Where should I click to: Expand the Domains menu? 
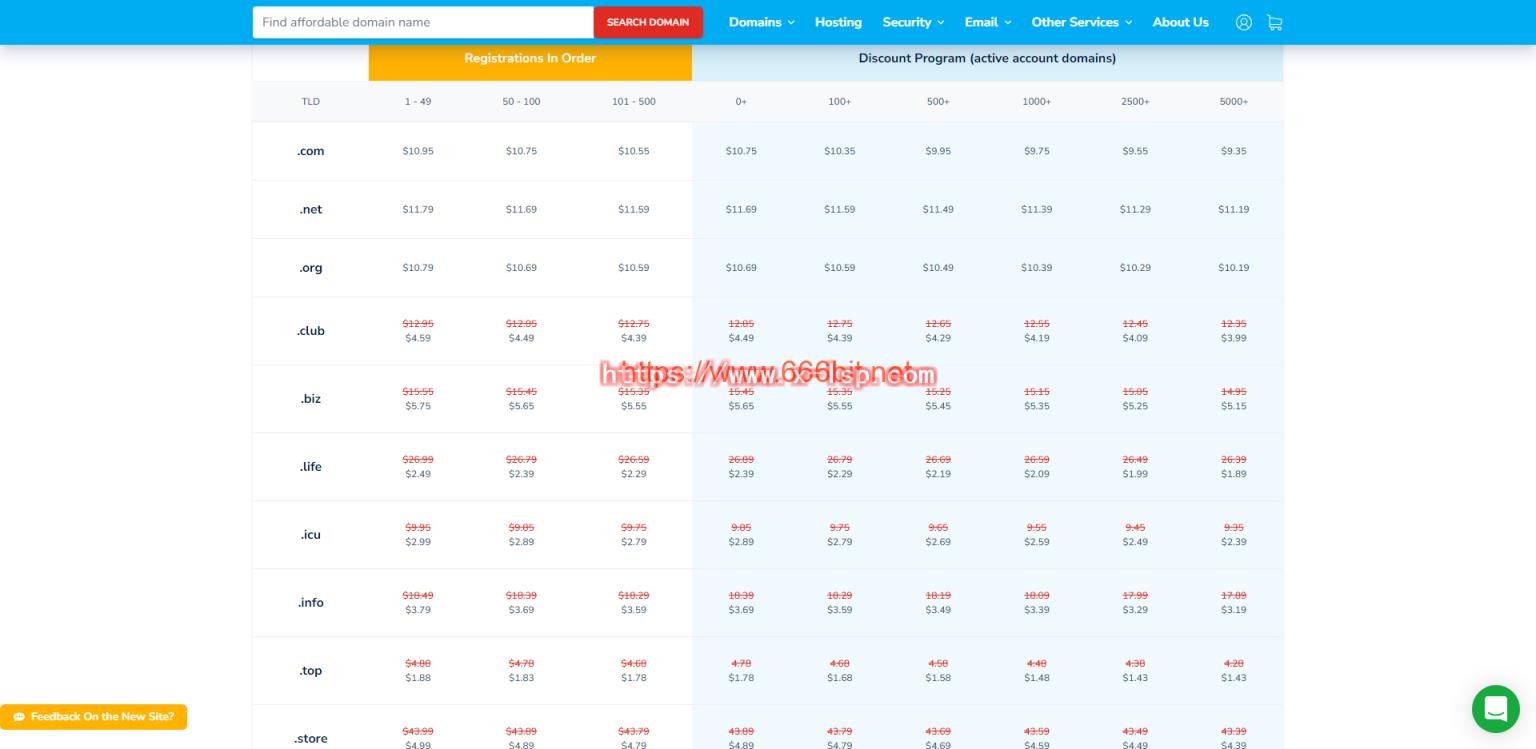[761, 22]
